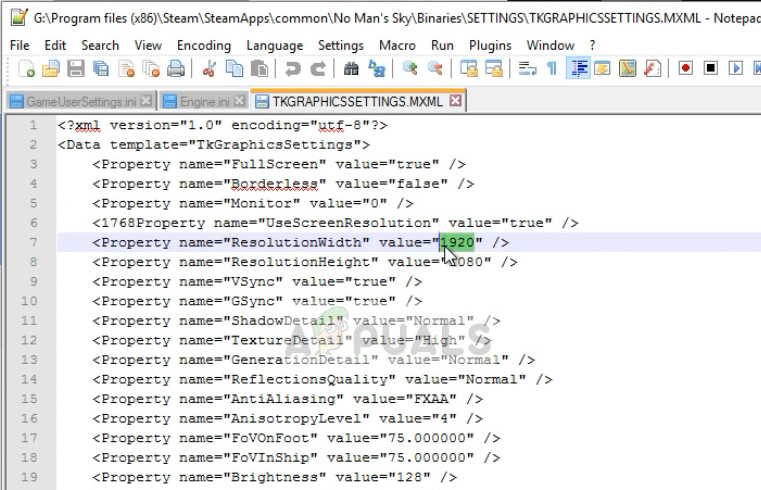
Task: Click the VSync property line
Action: [257, 281]
